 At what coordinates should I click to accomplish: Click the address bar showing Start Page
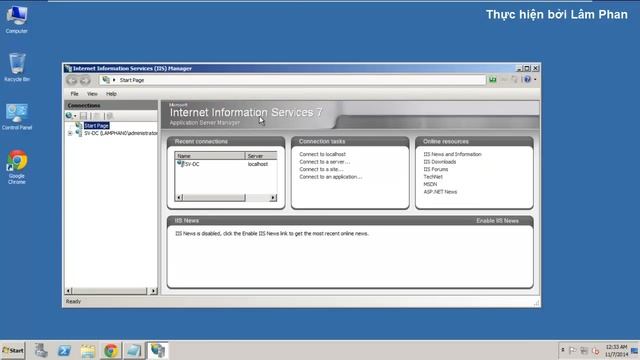(x=292, y=80)
